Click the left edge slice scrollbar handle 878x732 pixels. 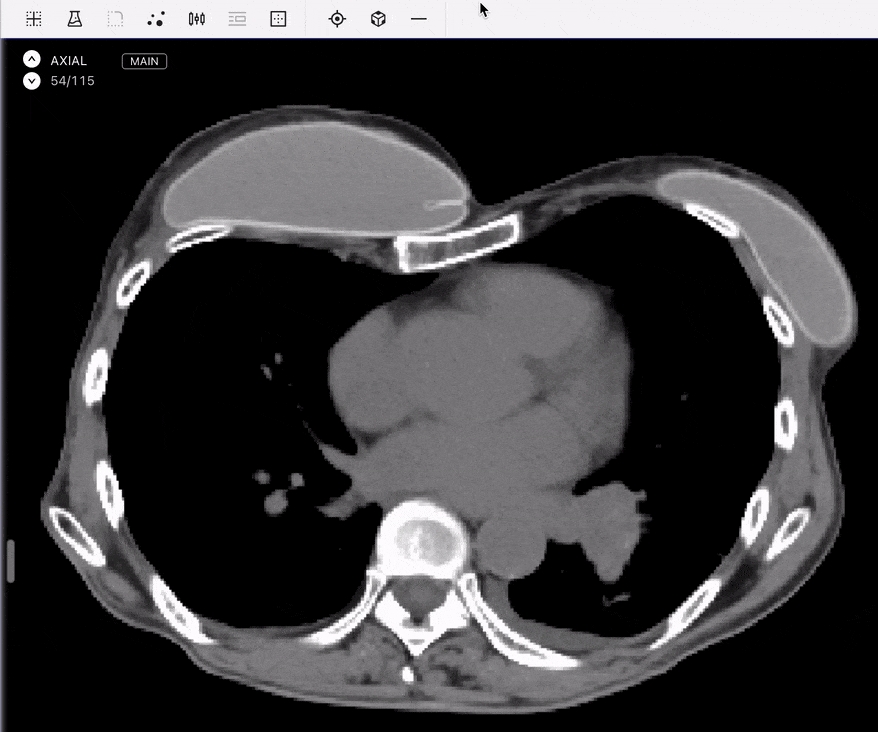pyautogui.click(x=11, y=561)
